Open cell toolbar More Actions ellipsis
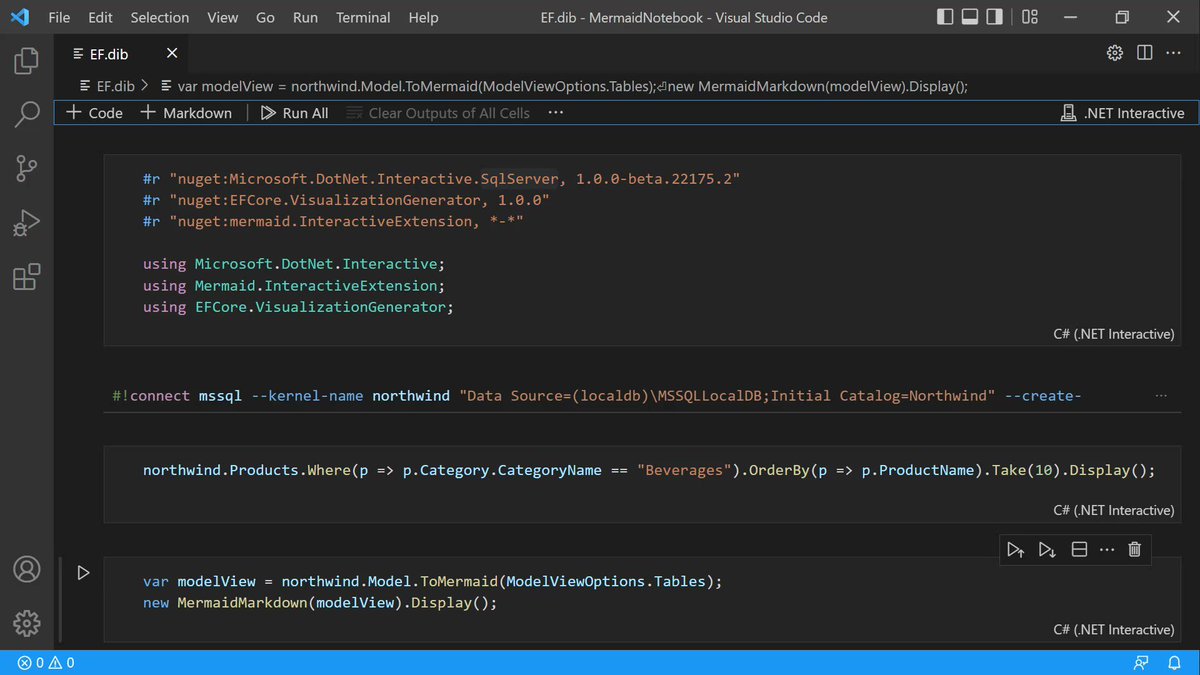The height and width of the screenshot is (675, 1200). coord(1106,549)
